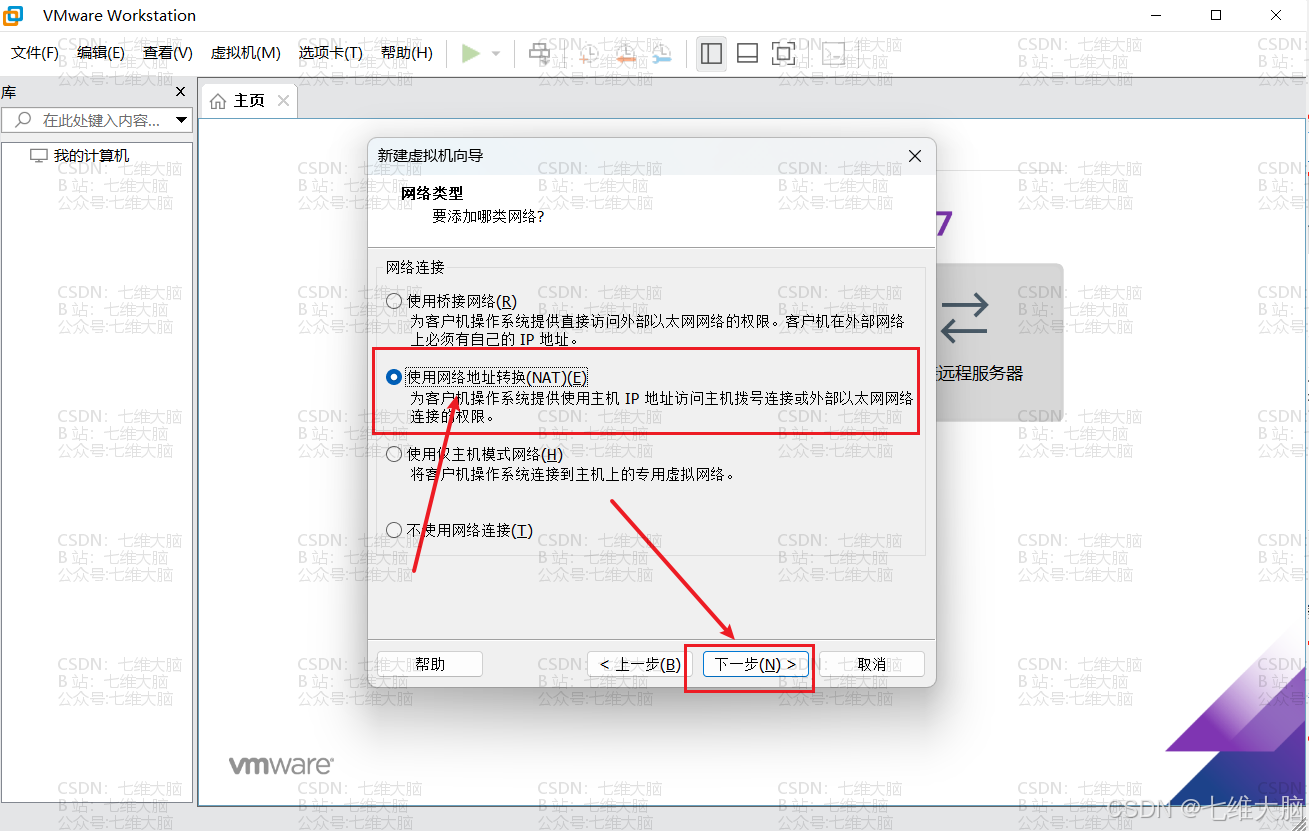
Task: Open the 查看(V) menu
Action: [x=168, y=53]
